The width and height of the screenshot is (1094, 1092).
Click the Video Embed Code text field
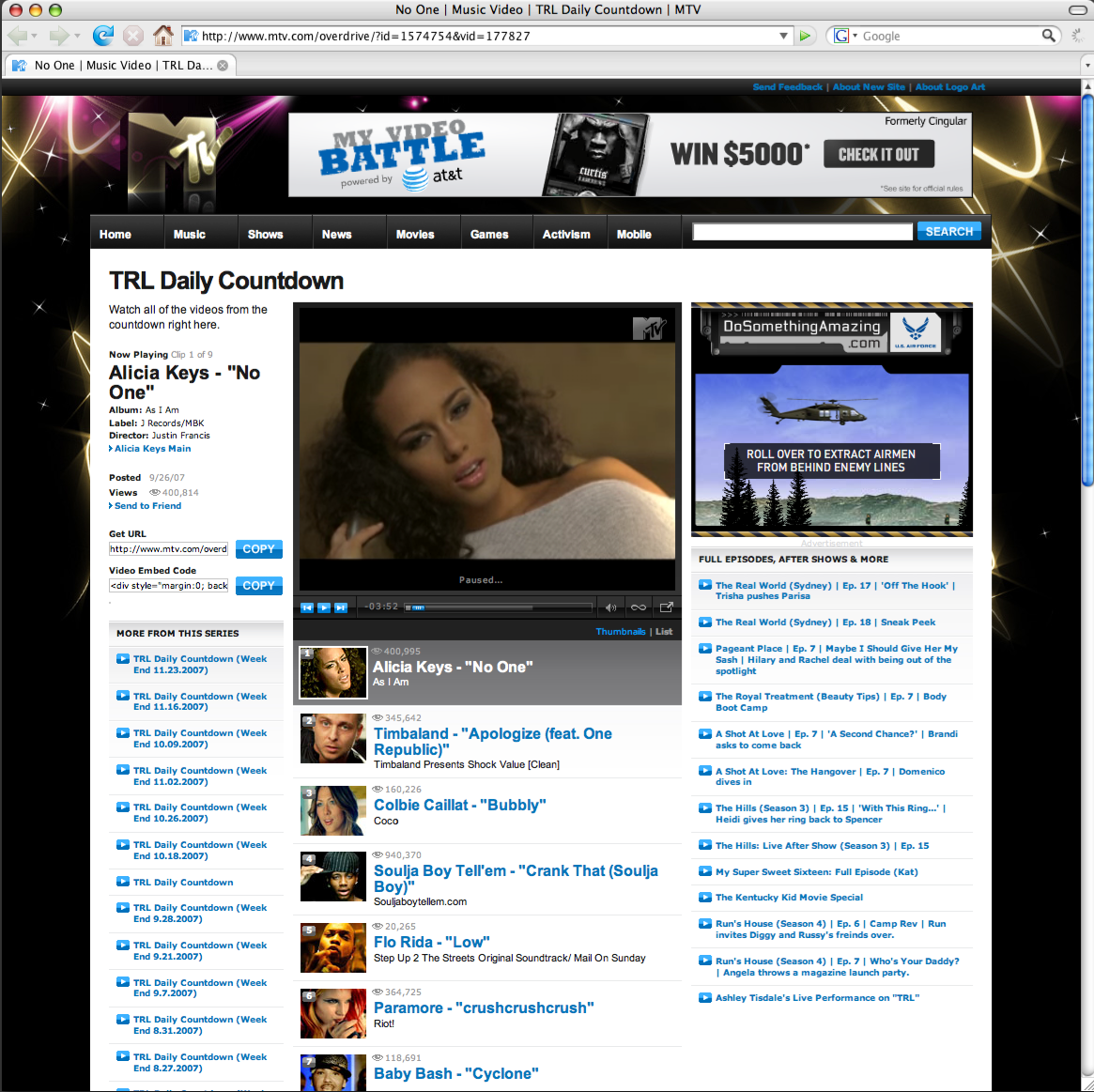click(x=169, y=585)
